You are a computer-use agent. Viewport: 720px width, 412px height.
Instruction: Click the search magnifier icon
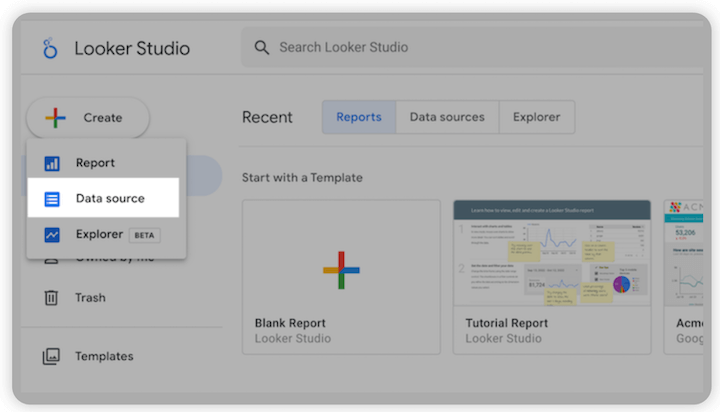tap(262, 47)
